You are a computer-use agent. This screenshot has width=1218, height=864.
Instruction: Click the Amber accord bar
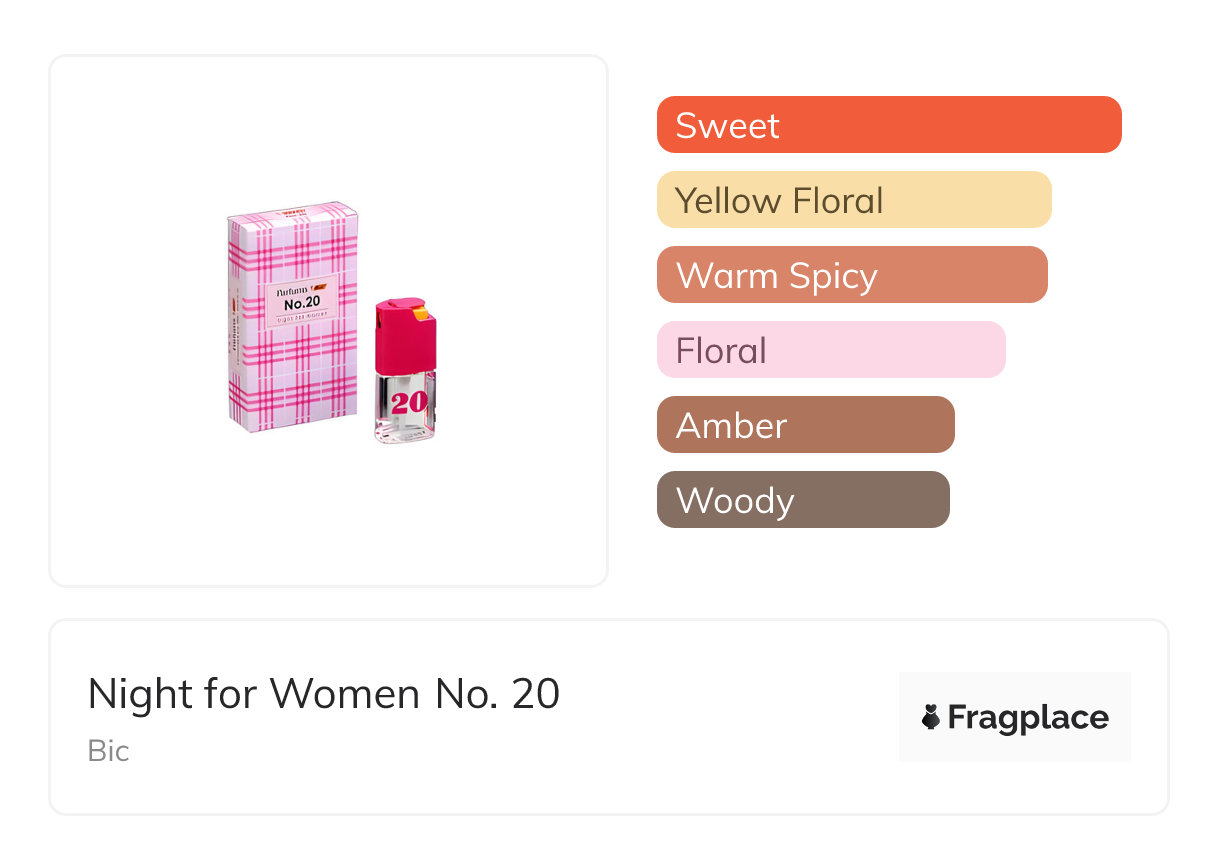(x=805, y=425)
